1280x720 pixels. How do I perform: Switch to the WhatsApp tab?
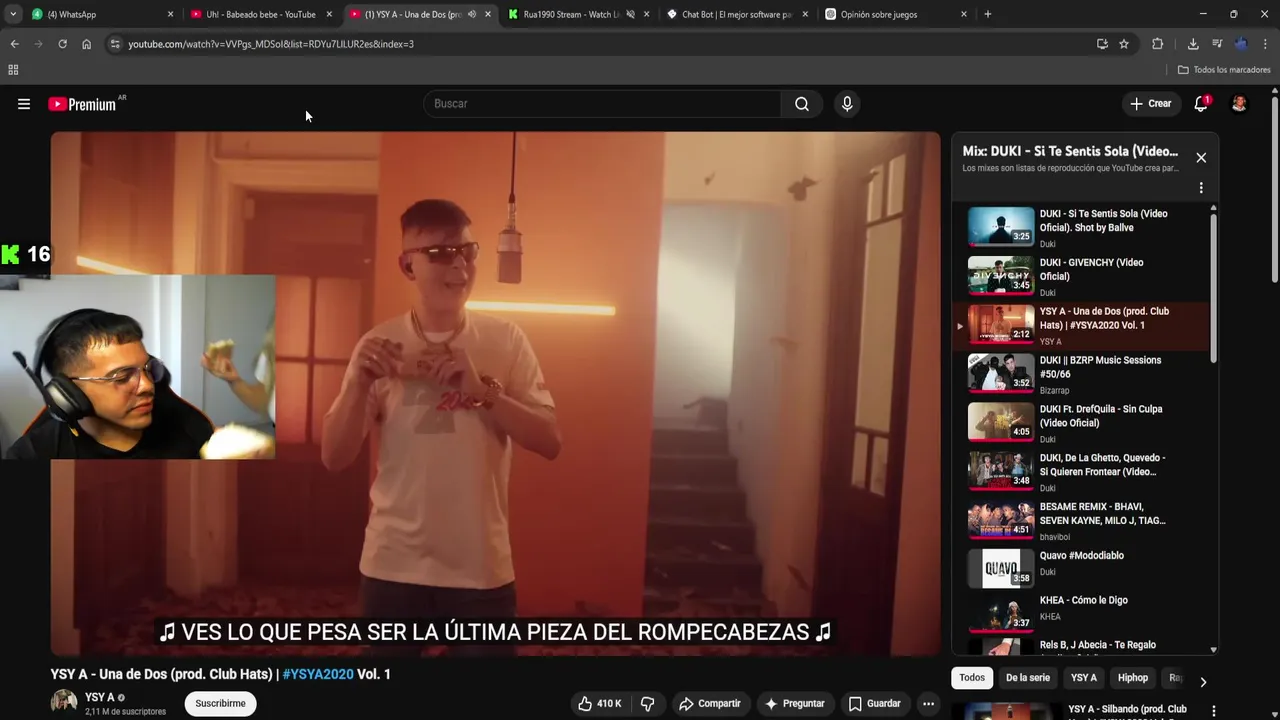tap(100, 14)
